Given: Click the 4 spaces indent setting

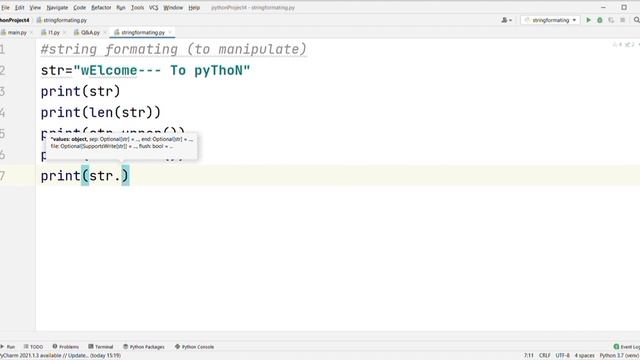Looking at the screenshot, I should tap(584, 356).
